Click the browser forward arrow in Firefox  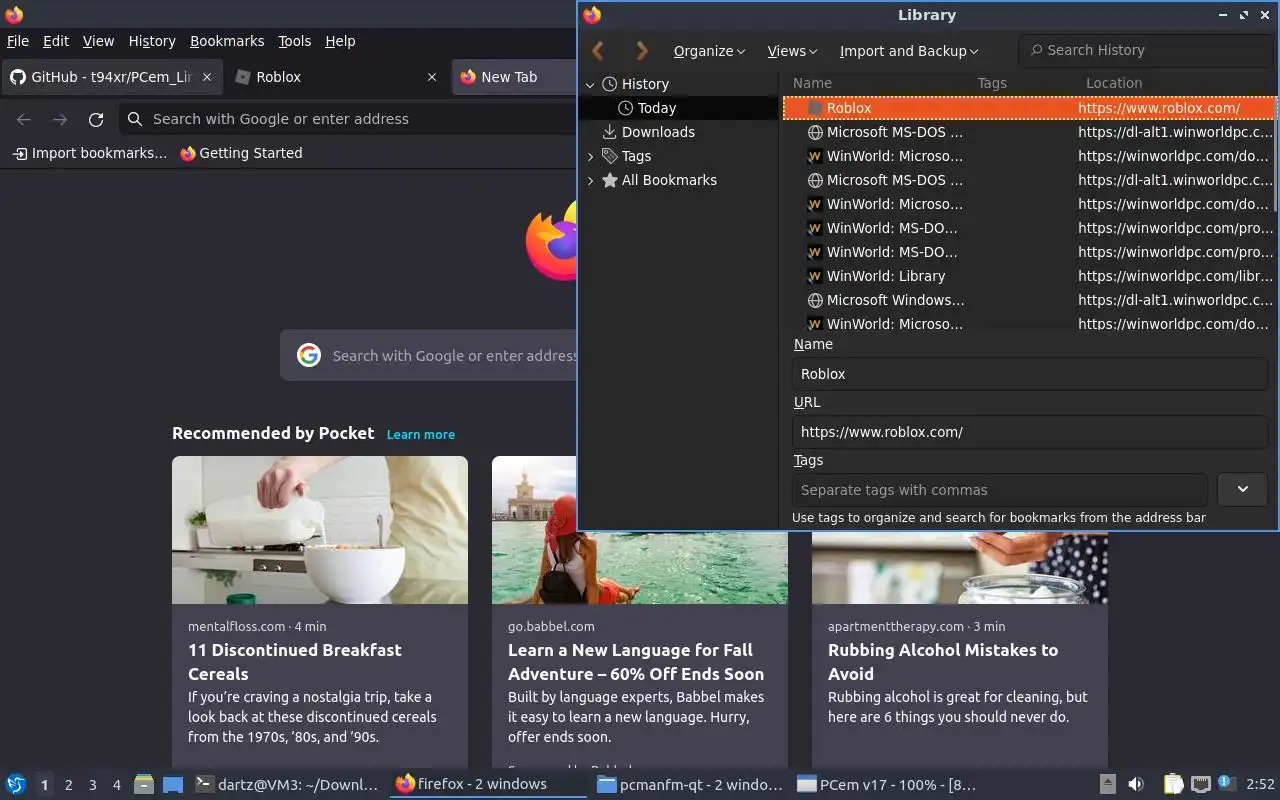(60, 119)
